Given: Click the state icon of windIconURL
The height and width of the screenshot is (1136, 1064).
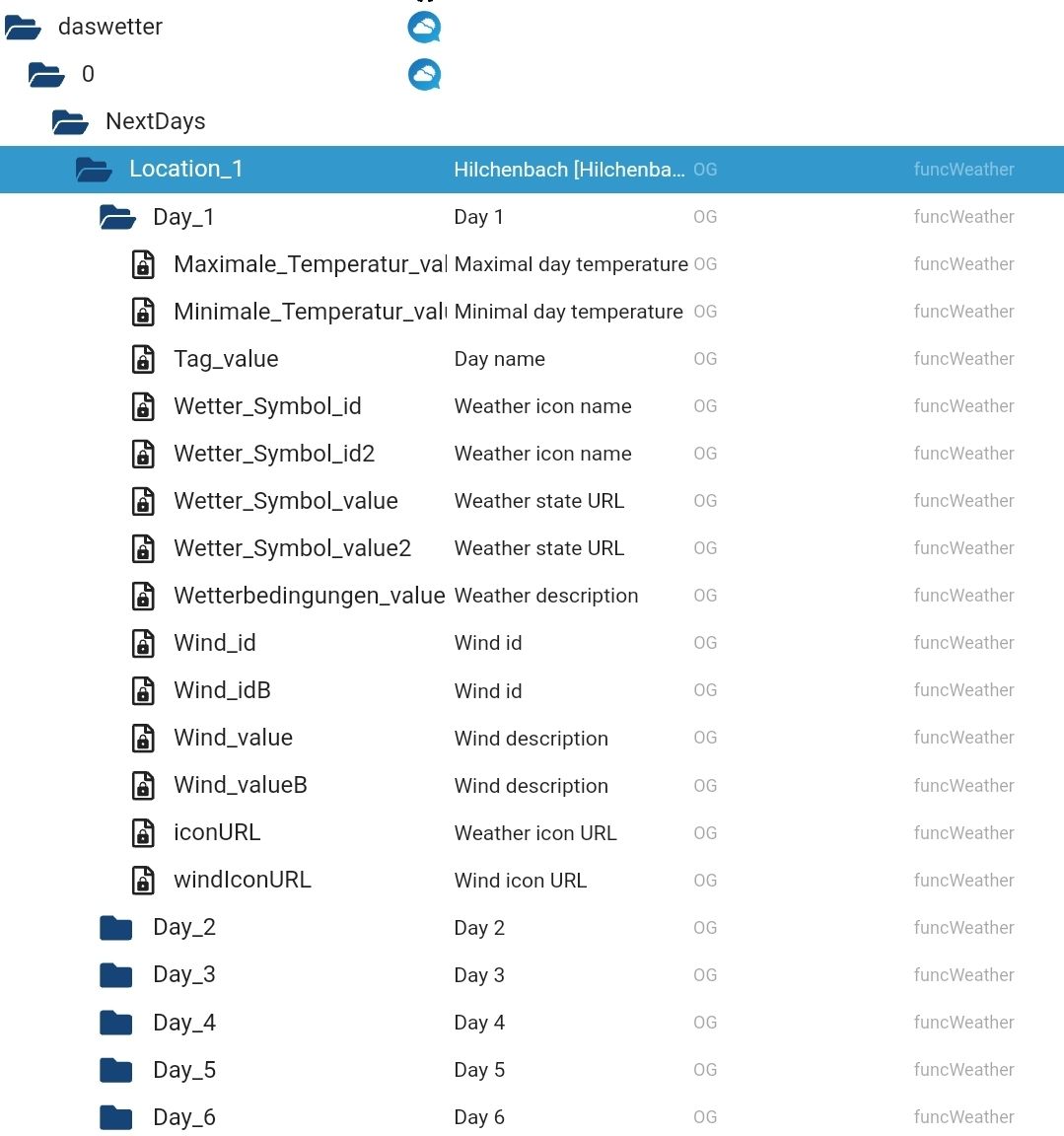Looking at the screenshot, I should 143,880.
